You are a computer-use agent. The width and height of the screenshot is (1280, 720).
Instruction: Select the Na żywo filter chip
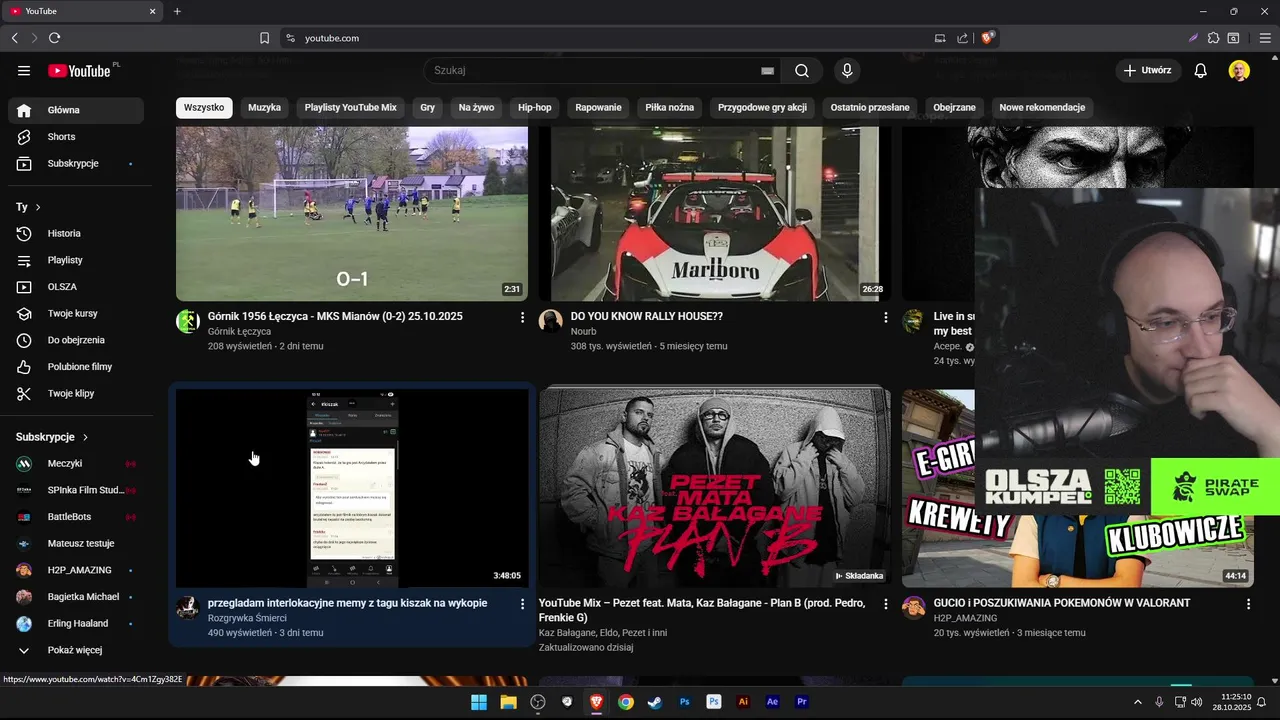(476, 107)
